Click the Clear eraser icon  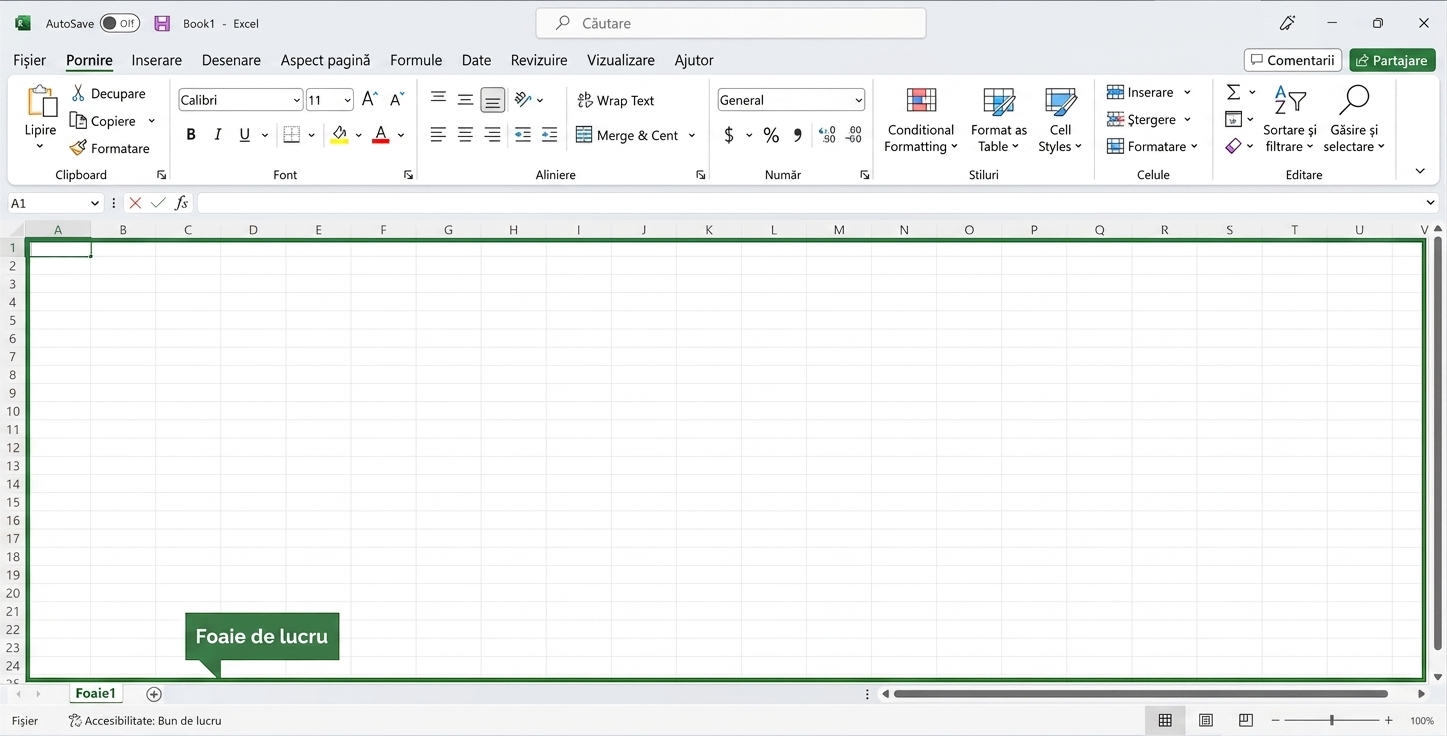pos(1233,146)
